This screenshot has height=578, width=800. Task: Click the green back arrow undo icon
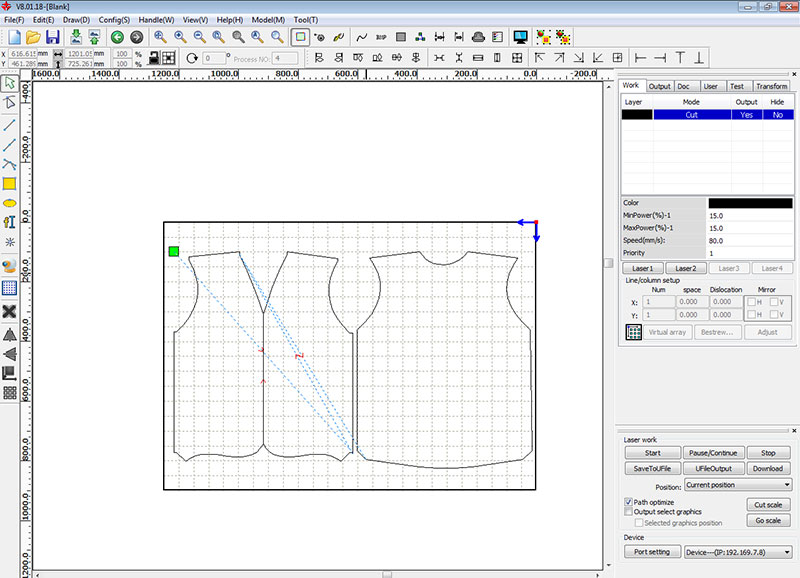pos(117,37)
